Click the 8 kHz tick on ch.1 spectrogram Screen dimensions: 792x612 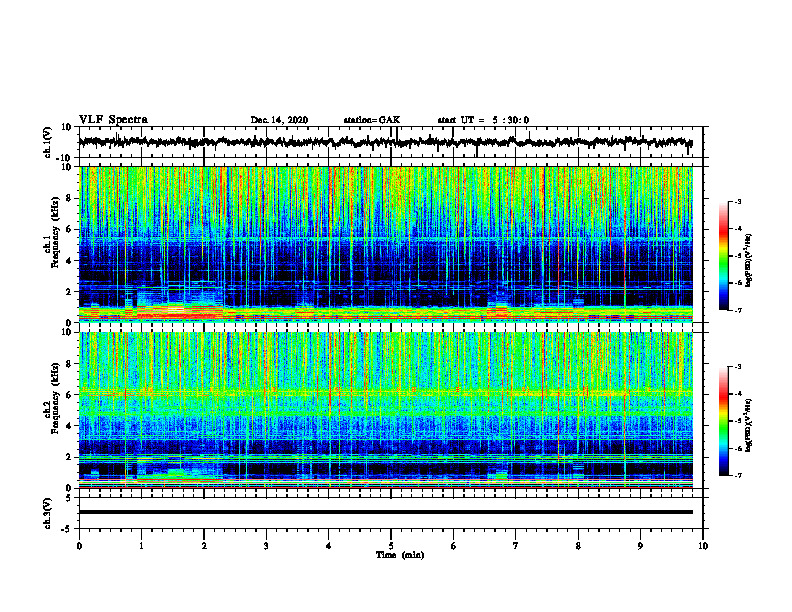69,198
